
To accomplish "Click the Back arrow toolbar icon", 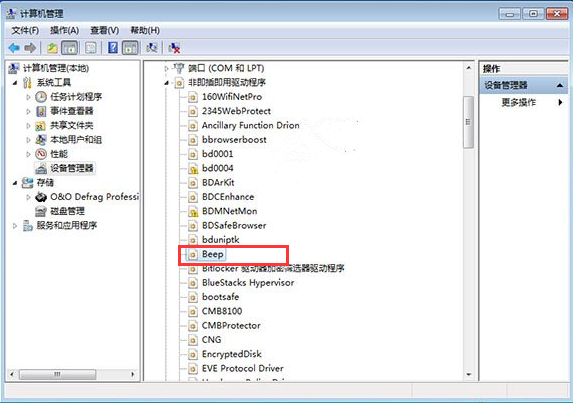I will pos(14,48).
